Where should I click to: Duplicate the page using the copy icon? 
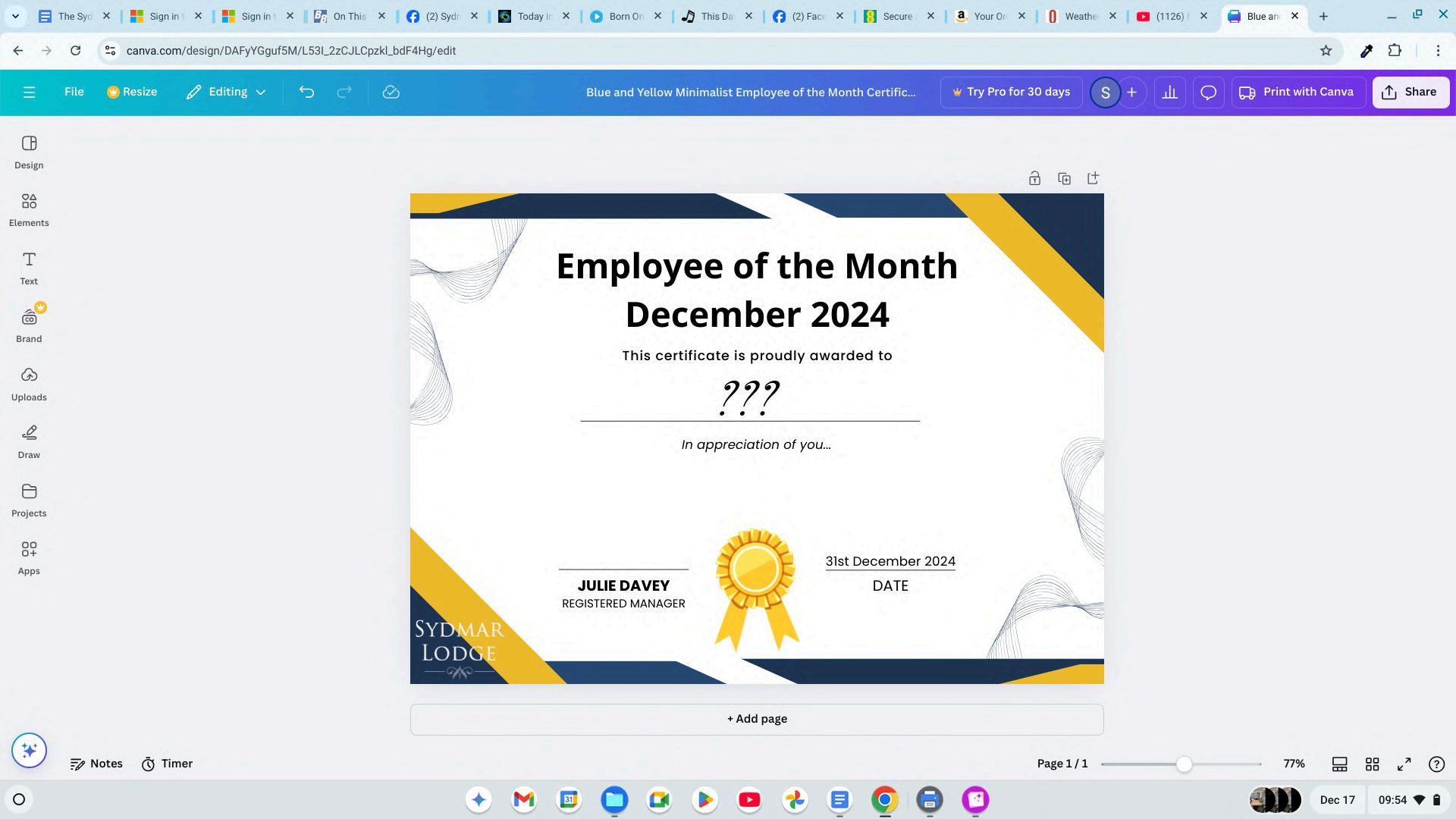coord(1064,178)
